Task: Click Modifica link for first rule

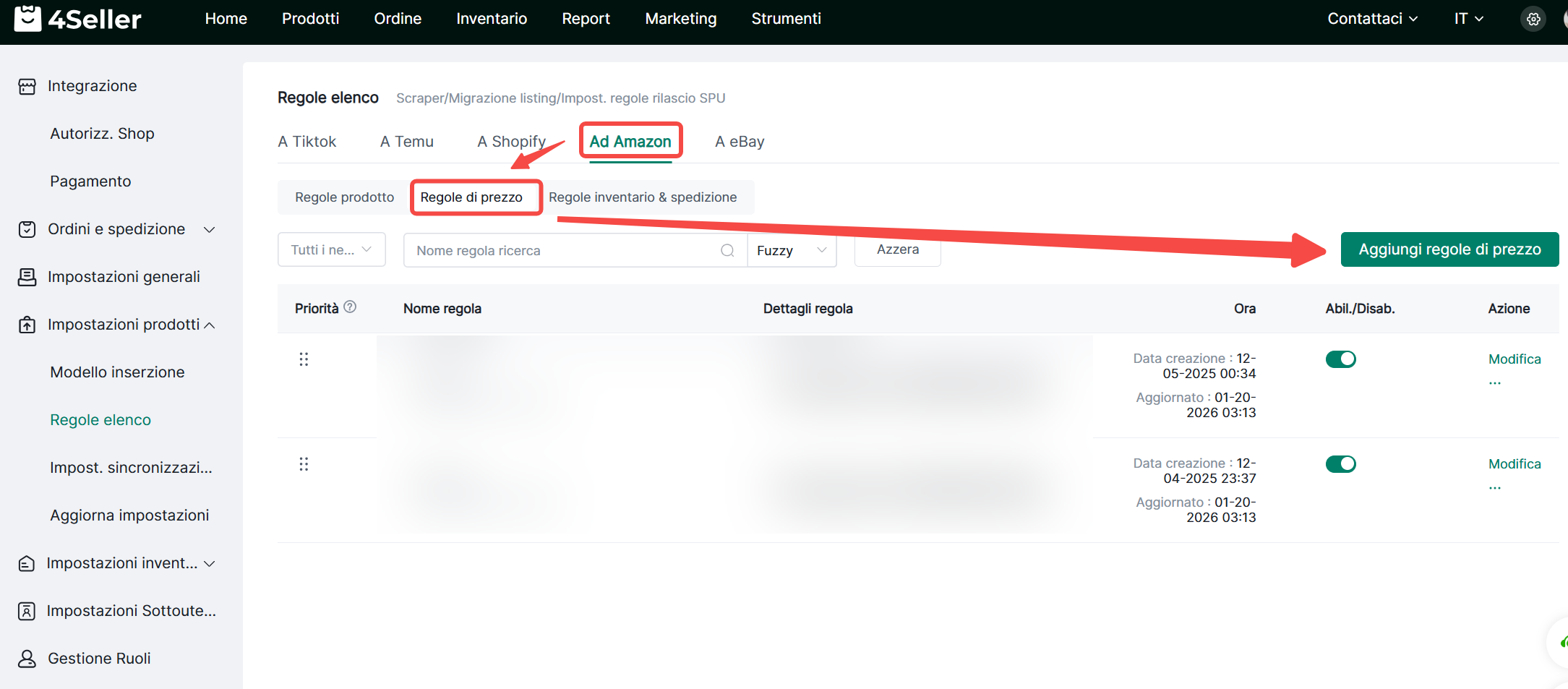Action: pyautogui.click(x=1514, y=359)
